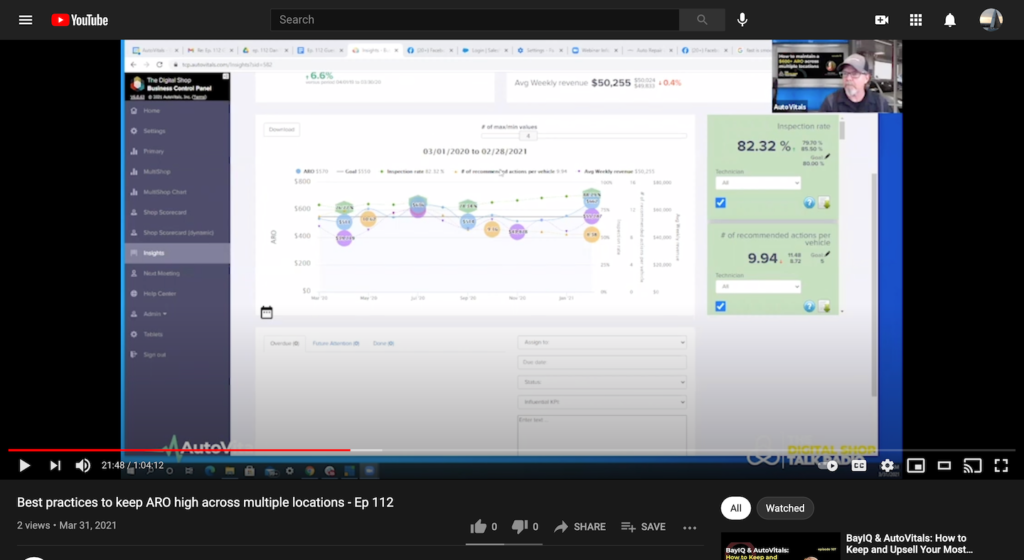1024x560 pixels.
Task: Show notifications bell panel
Action: click(950, 20)
